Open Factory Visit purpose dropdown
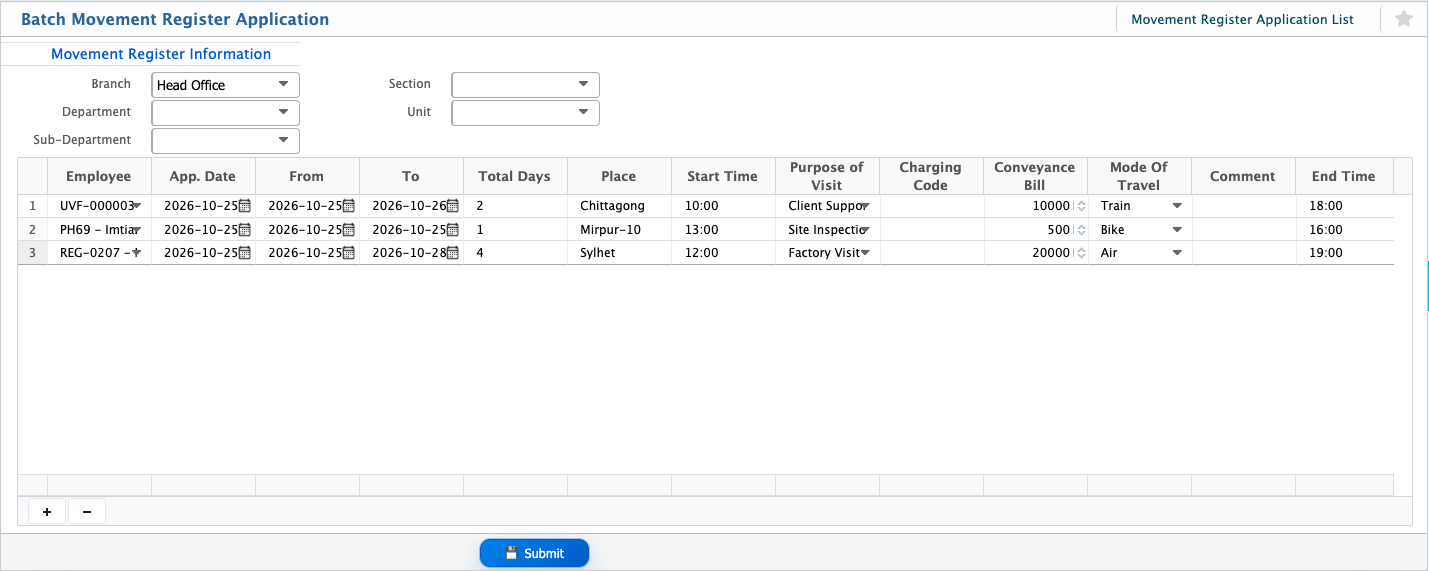1429x571 pixels. (865, 253)
